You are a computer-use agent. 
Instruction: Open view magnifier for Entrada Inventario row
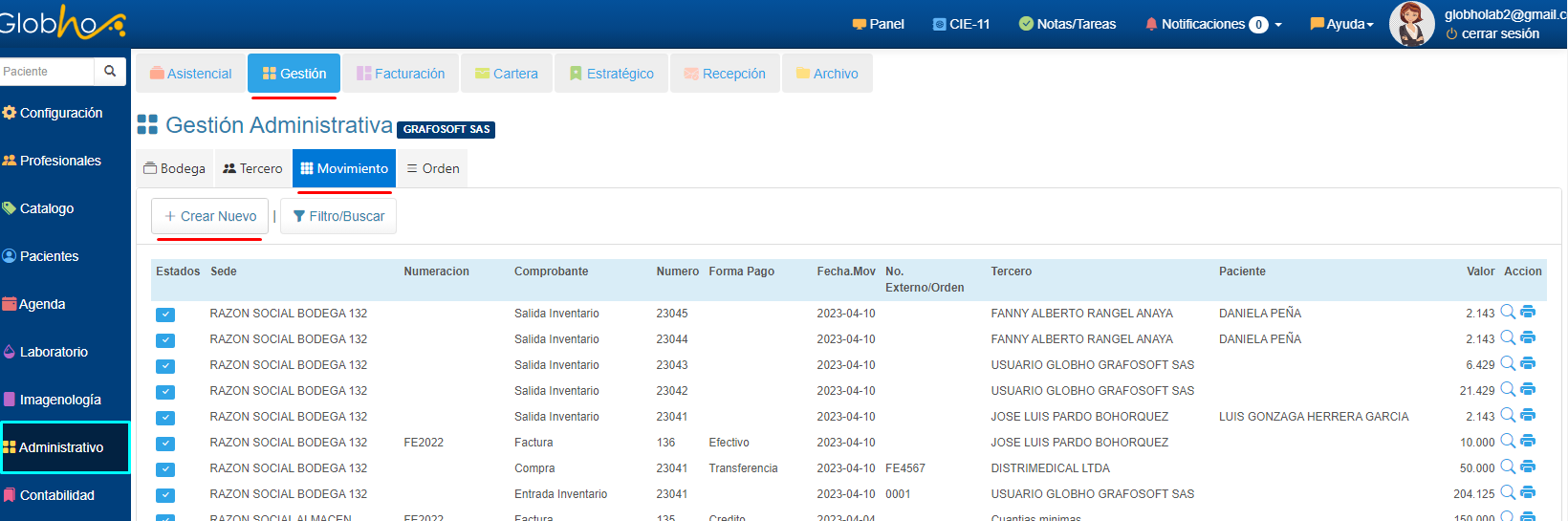click(x=1508, y=492)
